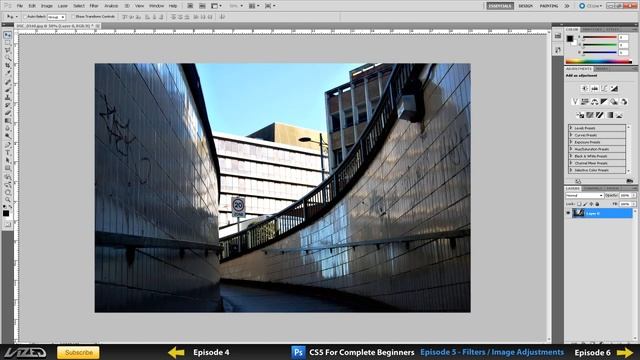Add an Exposure adjustment
Screen dimensions: 640x360
(614, 89)
